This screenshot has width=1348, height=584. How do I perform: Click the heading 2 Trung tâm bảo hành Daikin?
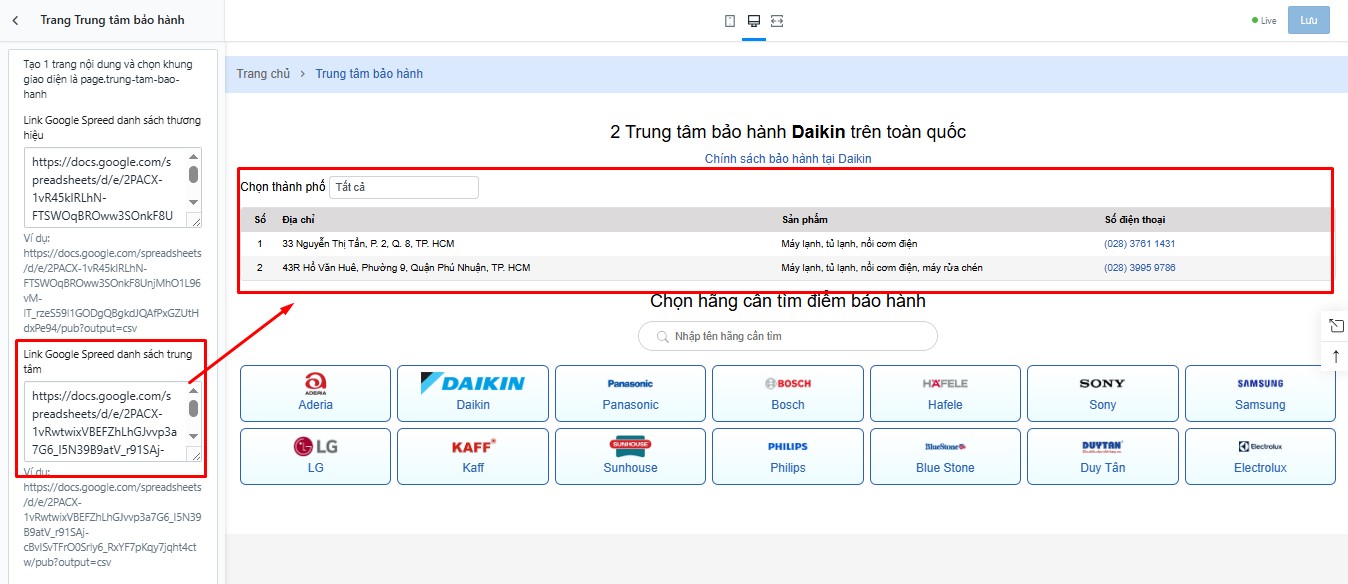click(x=788, y=132)
